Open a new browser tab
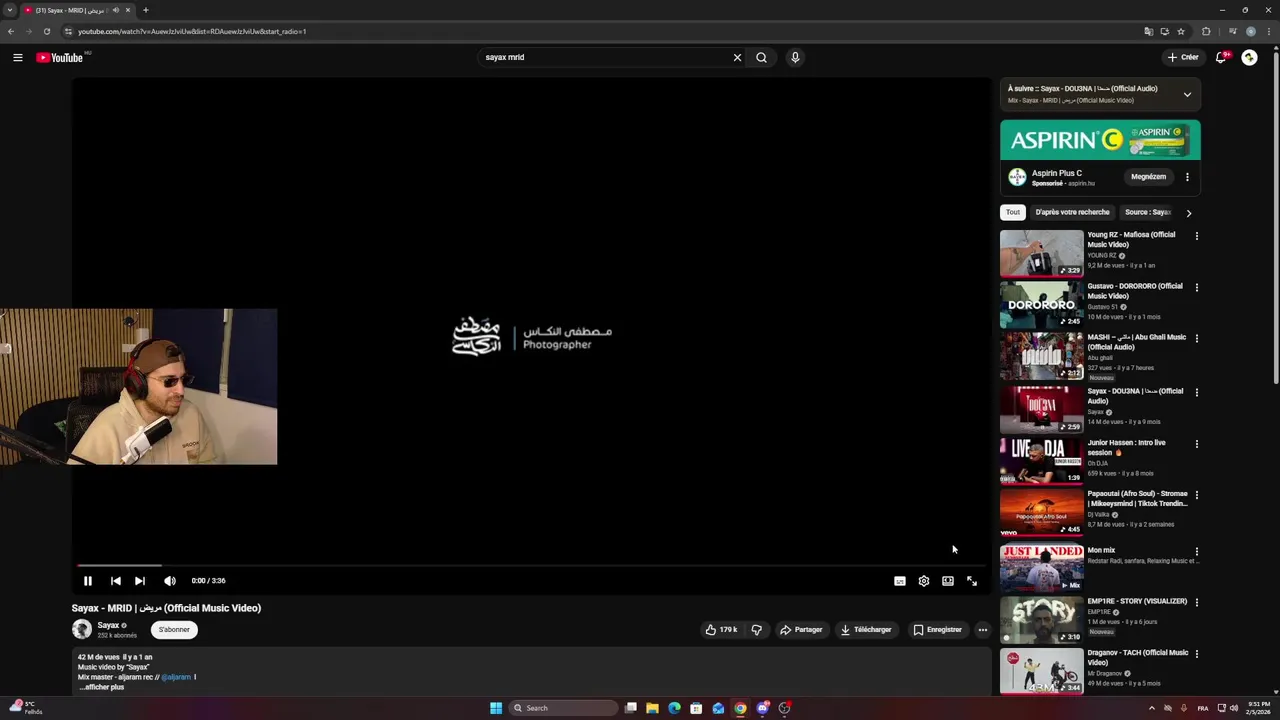1280x720 pixels. 145,10
